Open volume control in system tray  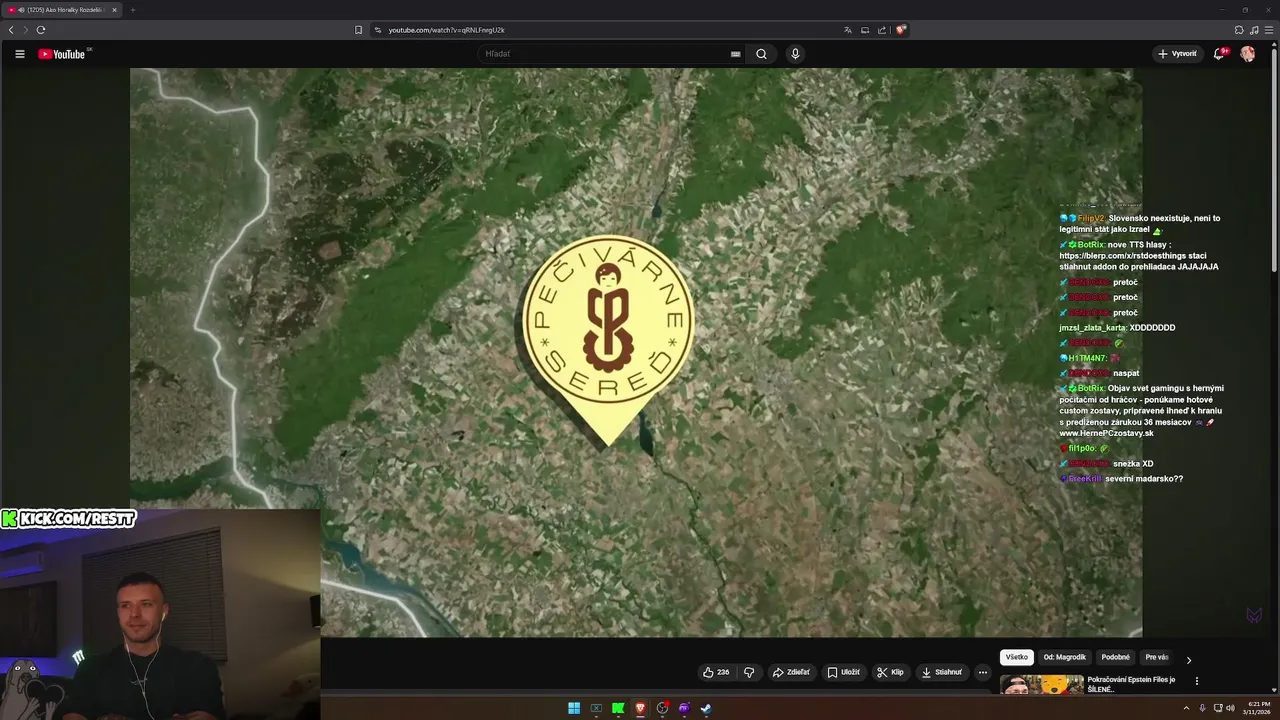click(1230, 708)
